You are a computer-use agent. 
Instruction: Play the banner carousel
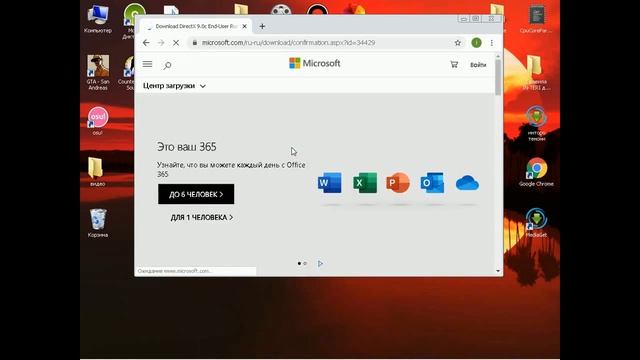pos(320,264)
